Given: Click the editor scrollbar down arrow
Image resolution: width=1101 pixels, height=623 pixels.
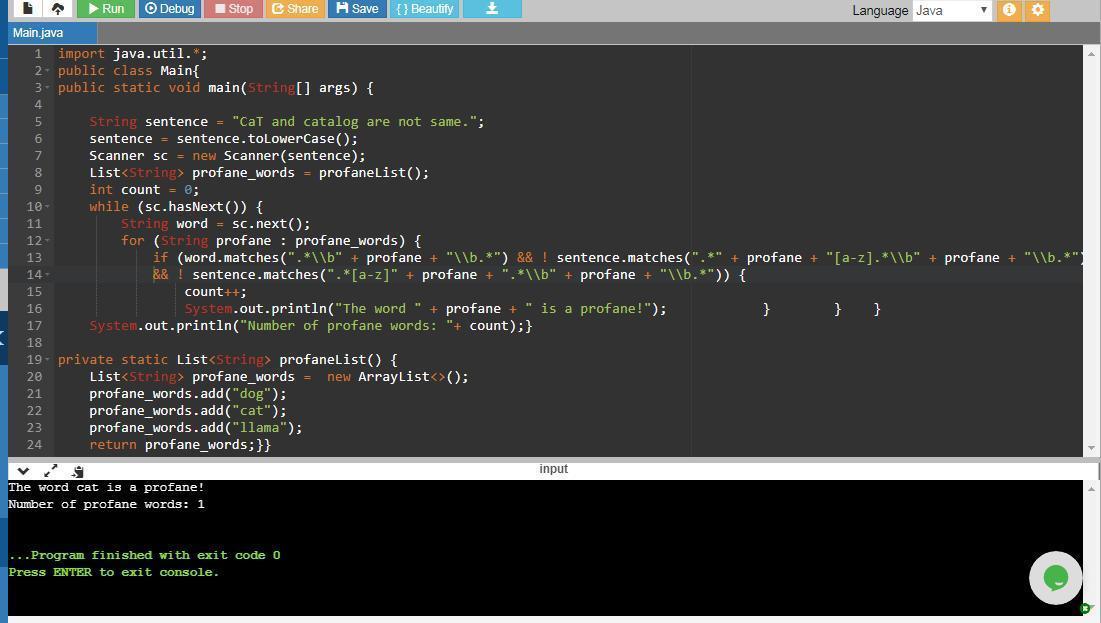Looking at the screenshot, I should point(1091,448).
